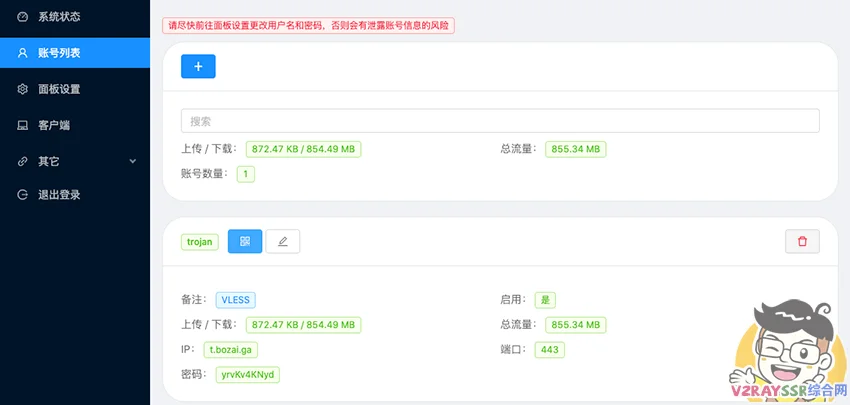Click account card 总流量 855.34 MB tag

tap(576, 325)
